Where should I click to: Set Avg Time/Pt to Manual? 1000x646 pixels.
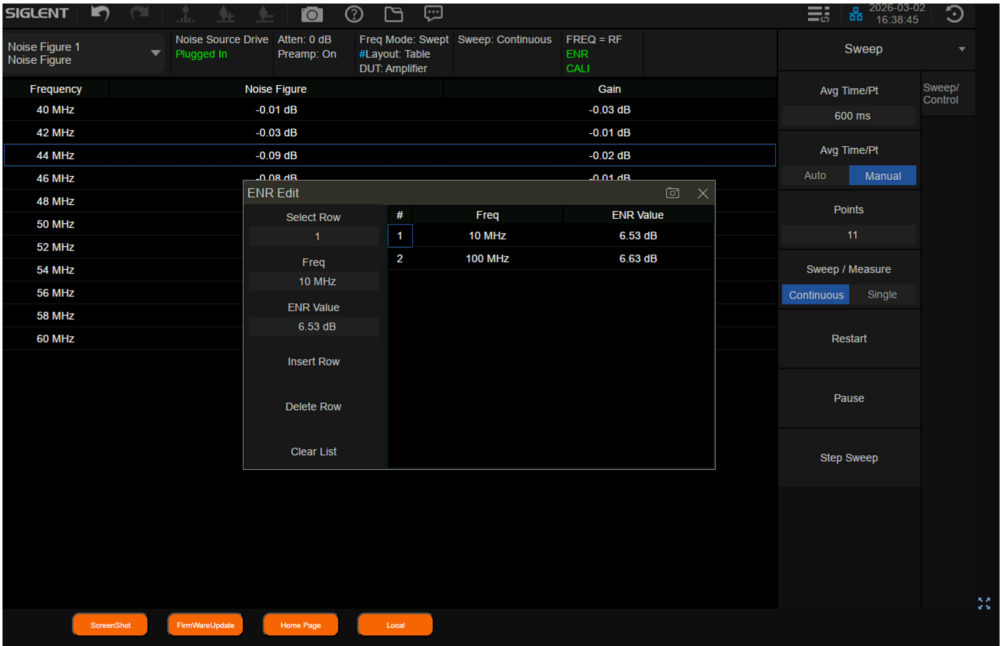click(882, 176)
